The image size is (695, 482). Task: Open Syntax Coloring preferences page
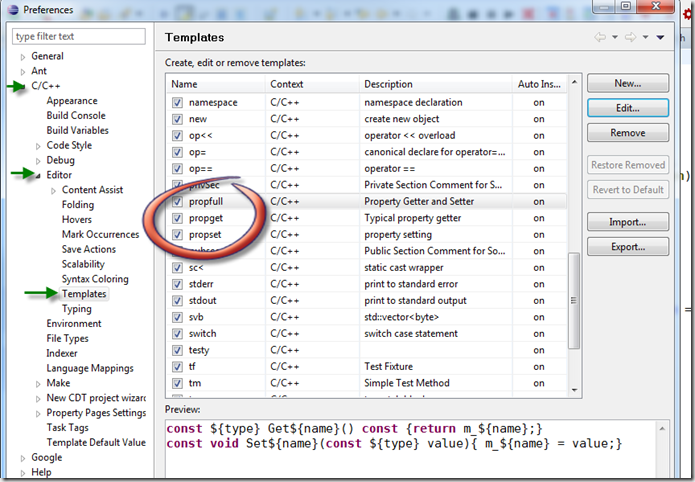[x=95, y=279]
